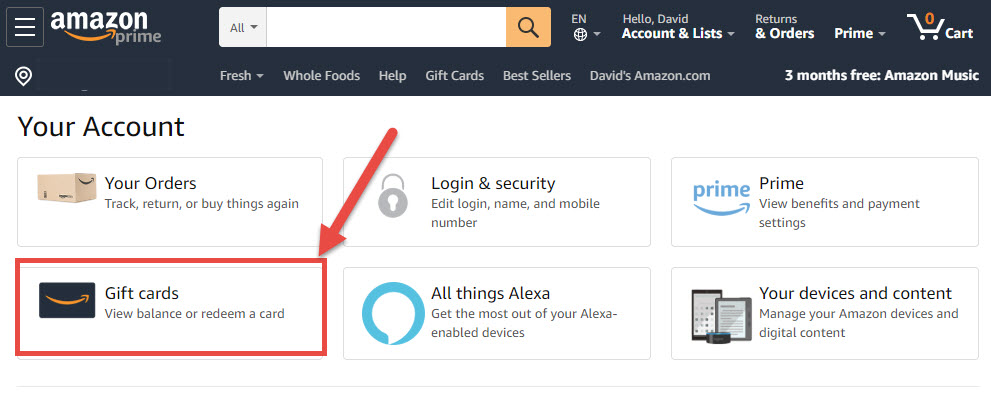
Task: Expand the All search category dropdown
Action: [243, 27]
